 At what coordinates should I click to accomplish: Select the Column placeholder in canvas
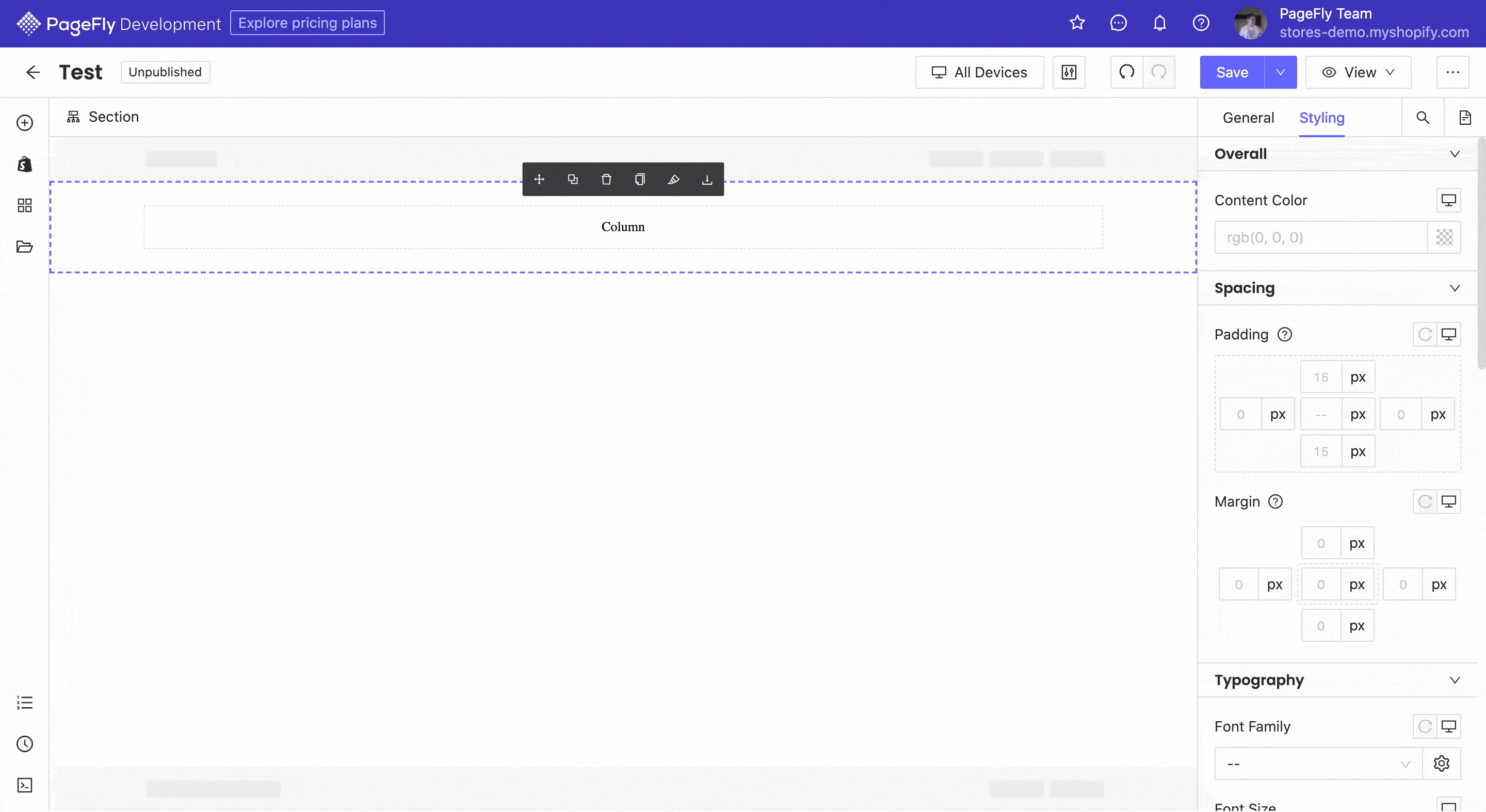point(623,227)
